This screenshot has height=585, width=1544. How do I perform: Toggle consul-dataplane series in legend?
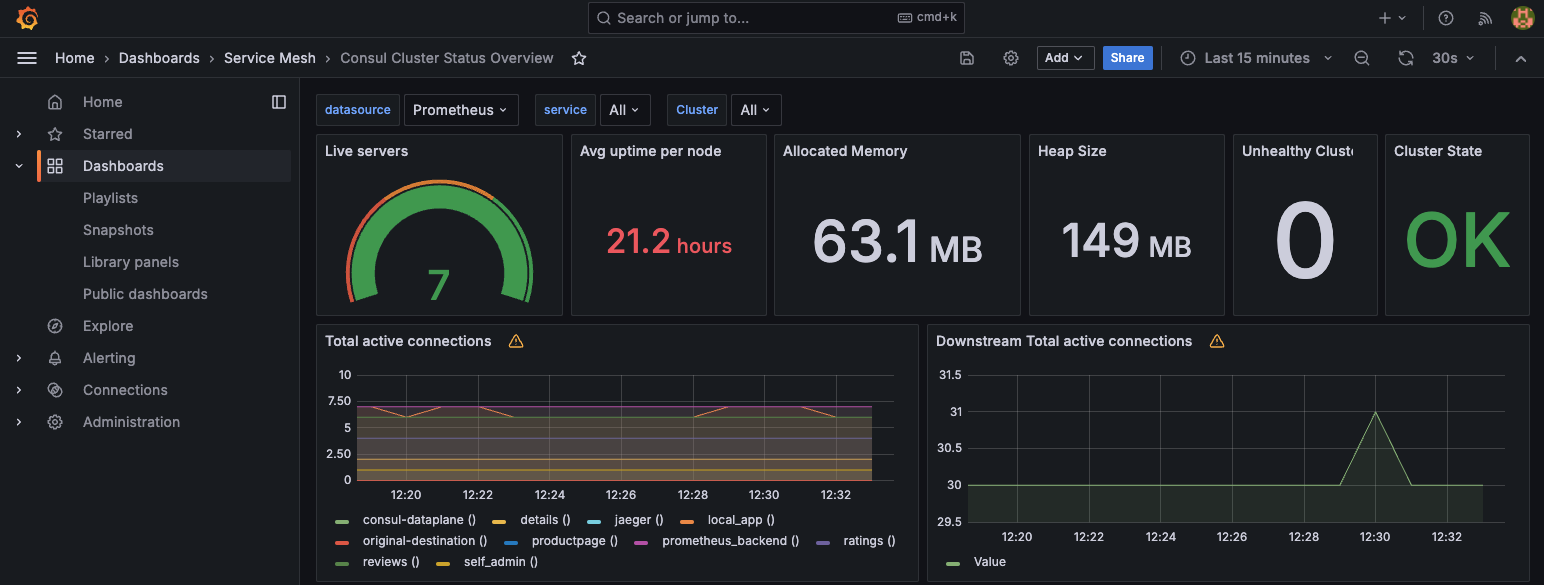click(x=418, y=520)
